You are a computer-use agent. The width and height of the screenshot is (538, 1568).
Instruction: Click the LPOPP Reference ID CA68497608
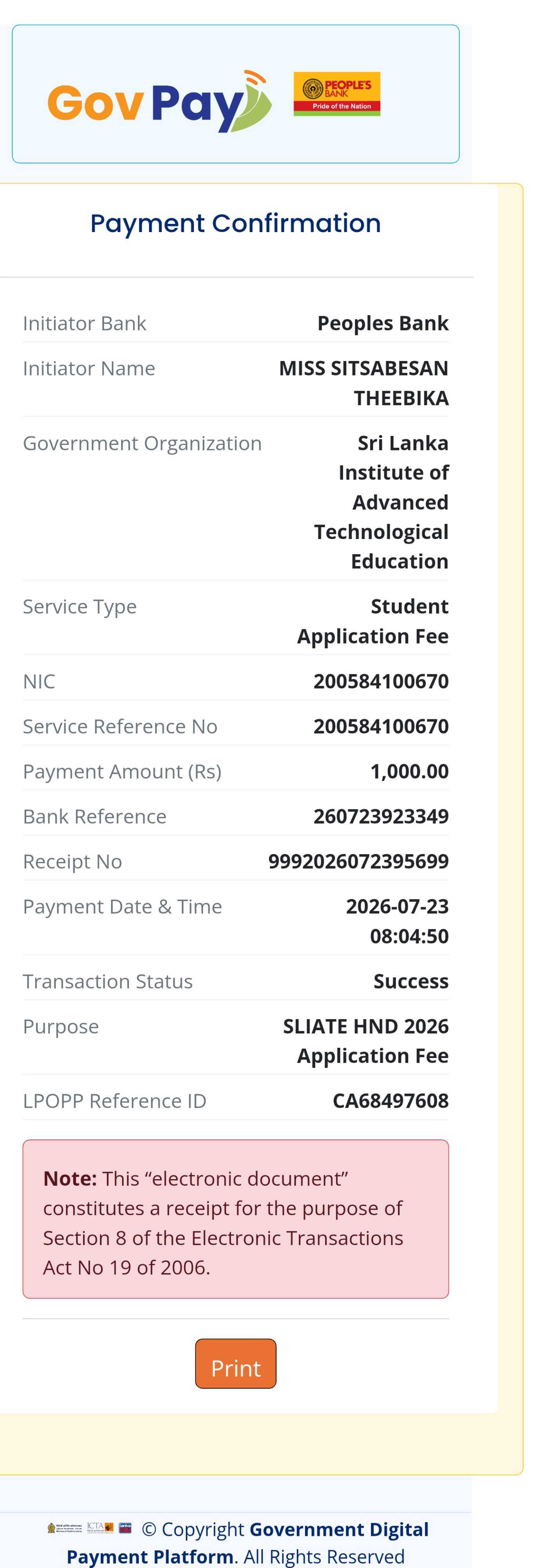coord(391,1100)
